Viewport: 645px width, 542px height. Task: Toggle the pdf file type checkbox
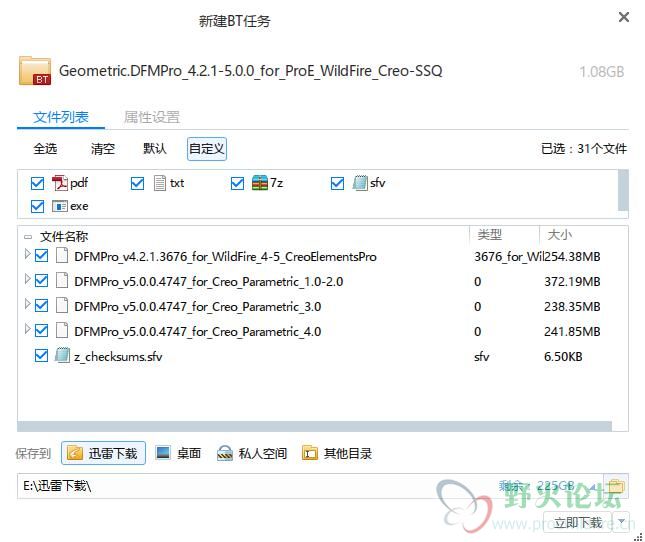click(37, 183)
